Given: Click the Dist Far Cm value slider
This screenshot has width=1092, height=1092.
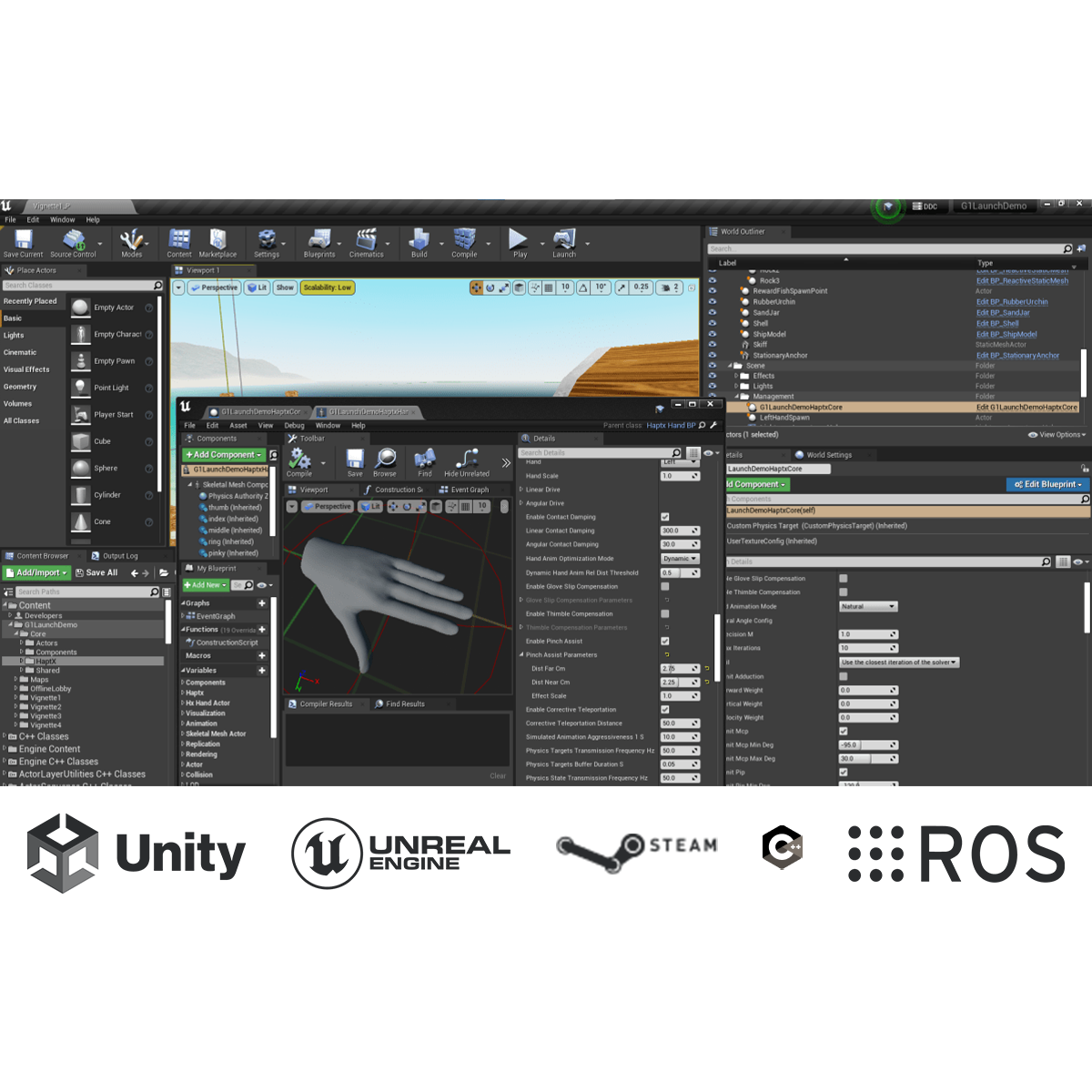Looking at the screenshot, I should (x=680, y=669).
